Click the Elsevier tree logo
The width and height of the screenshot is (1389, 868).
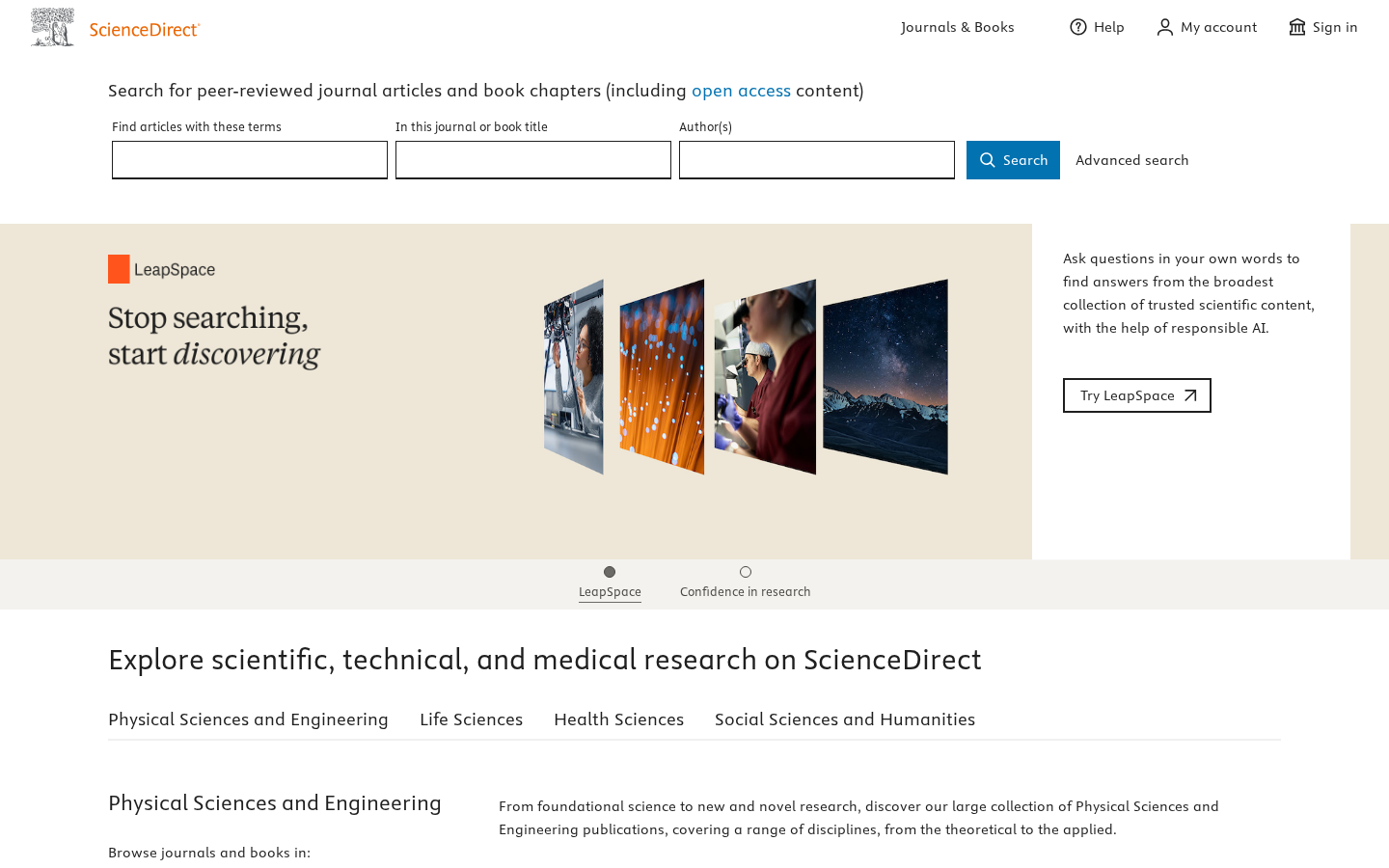(52, 28)
